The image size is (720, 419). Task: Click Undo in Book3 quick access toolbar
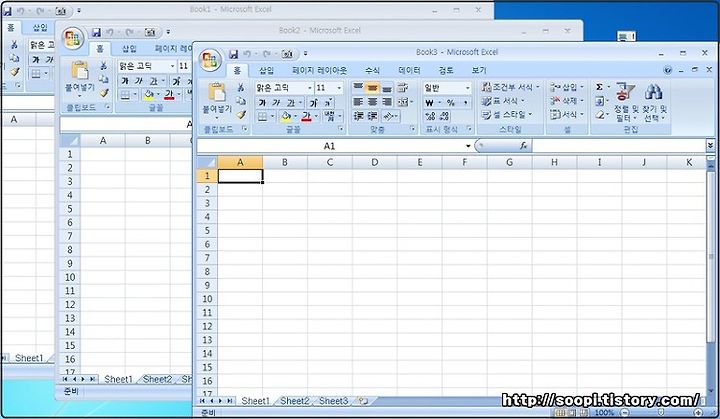click(x=247, y=54)
